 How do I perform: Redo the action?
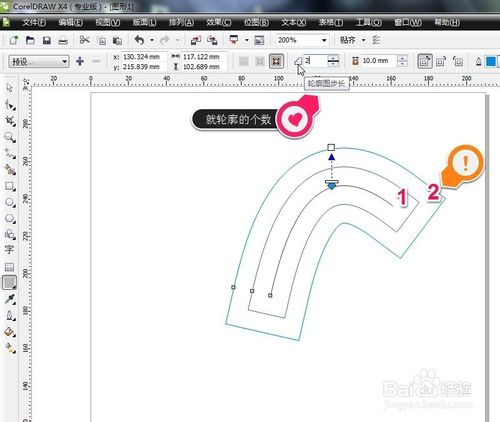tap(164, 40)
